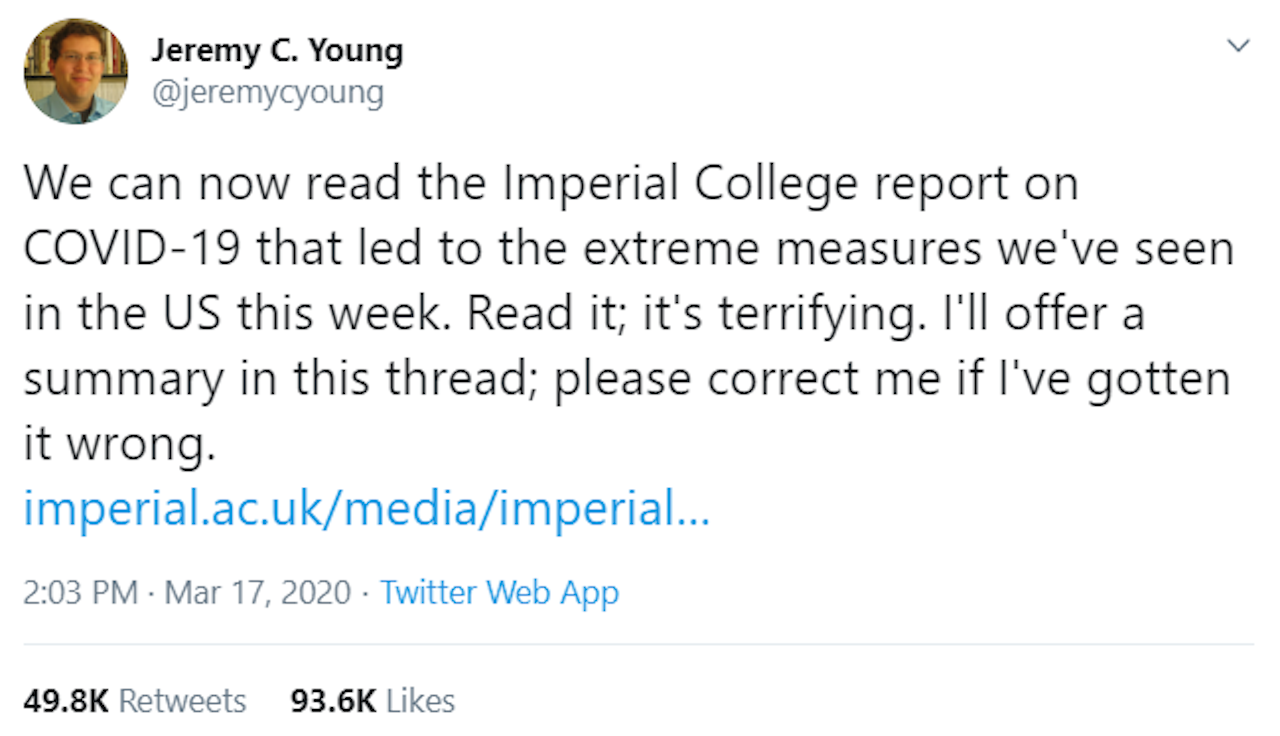Expand the down-arrow caret on the tweet
The height and width of the screenshot is (736, 1280).
(1238, 45)
